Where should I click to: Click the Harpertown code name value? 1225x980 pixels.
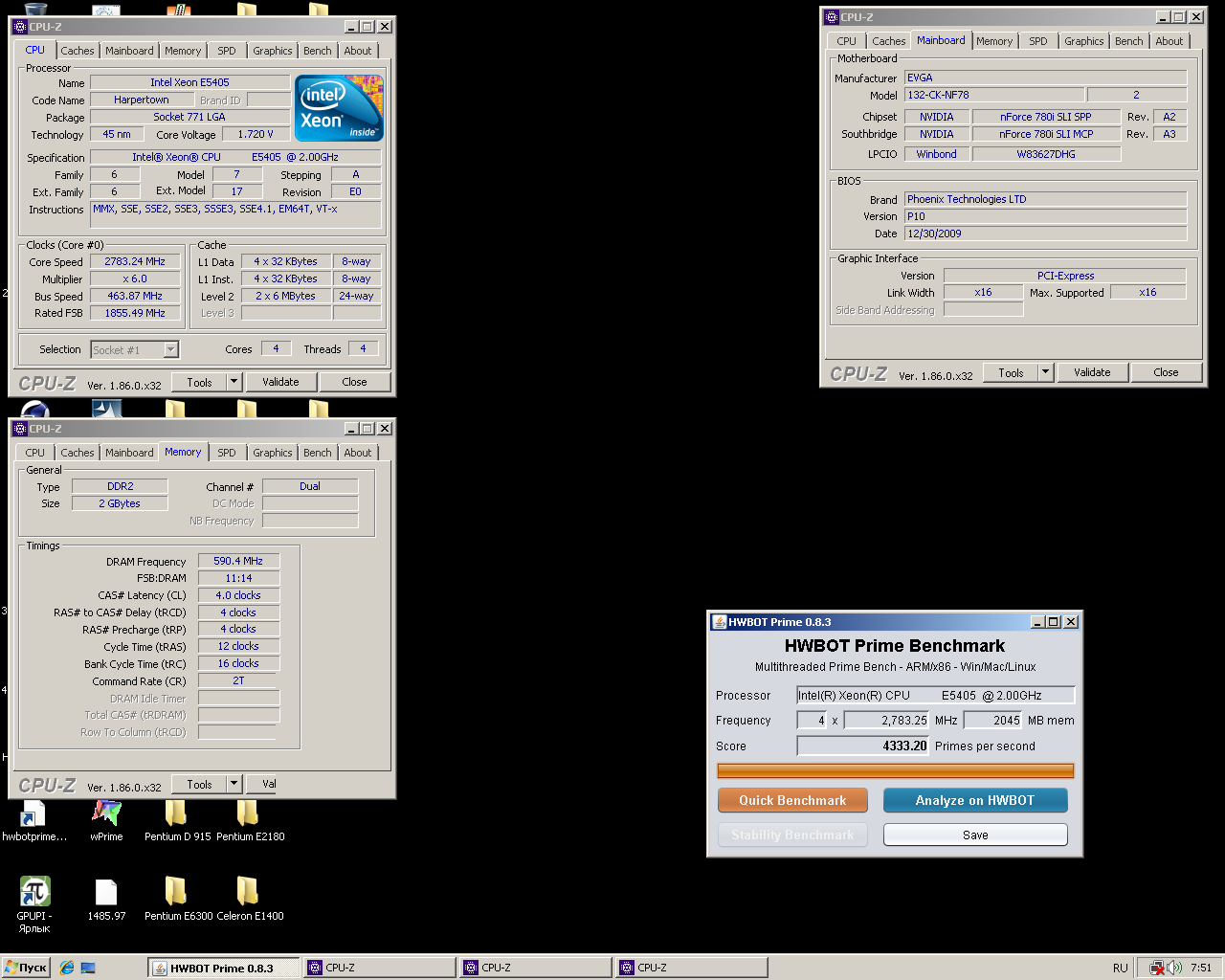142,100
